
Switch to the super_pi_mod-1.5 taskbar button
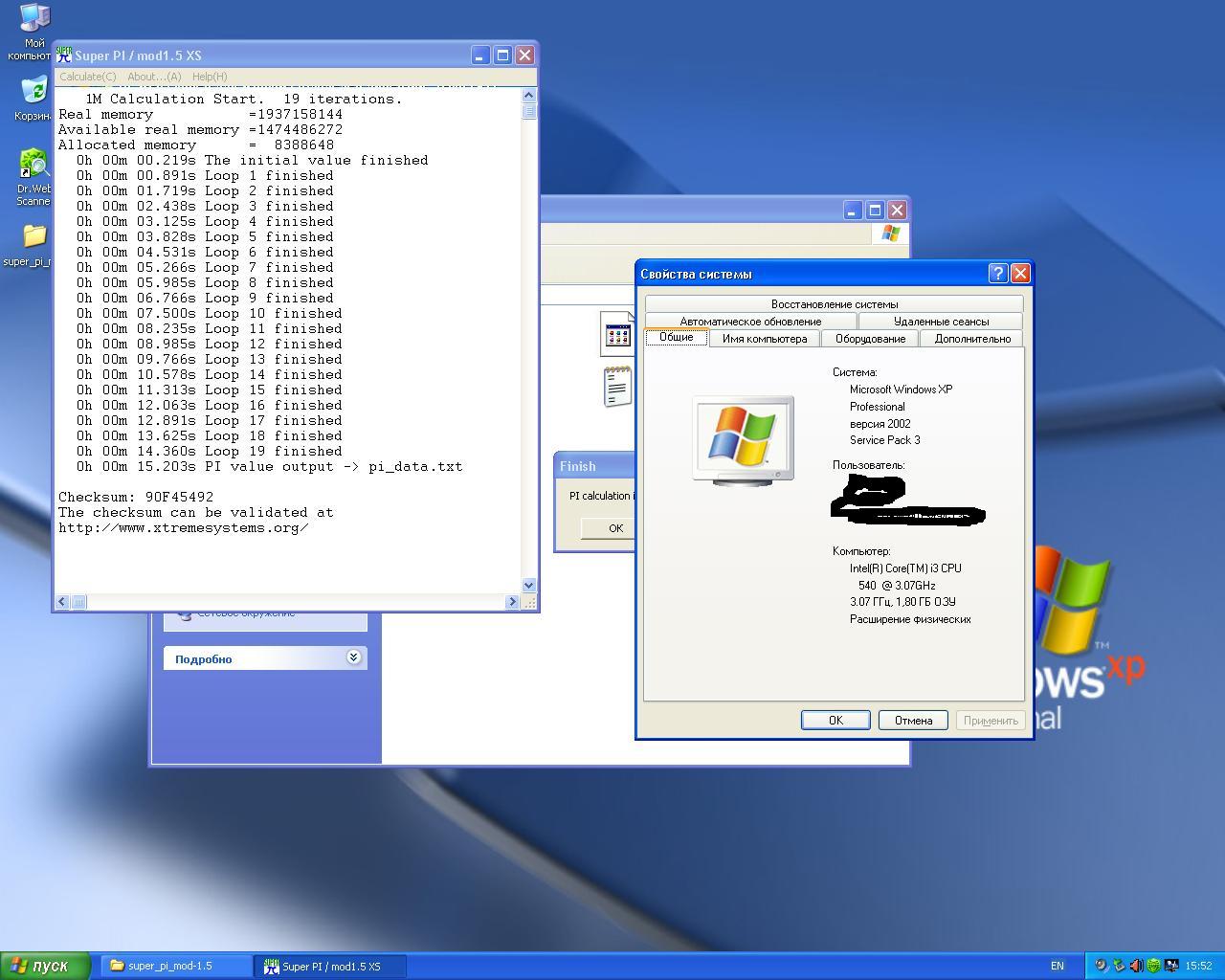(x=177, y=966)
